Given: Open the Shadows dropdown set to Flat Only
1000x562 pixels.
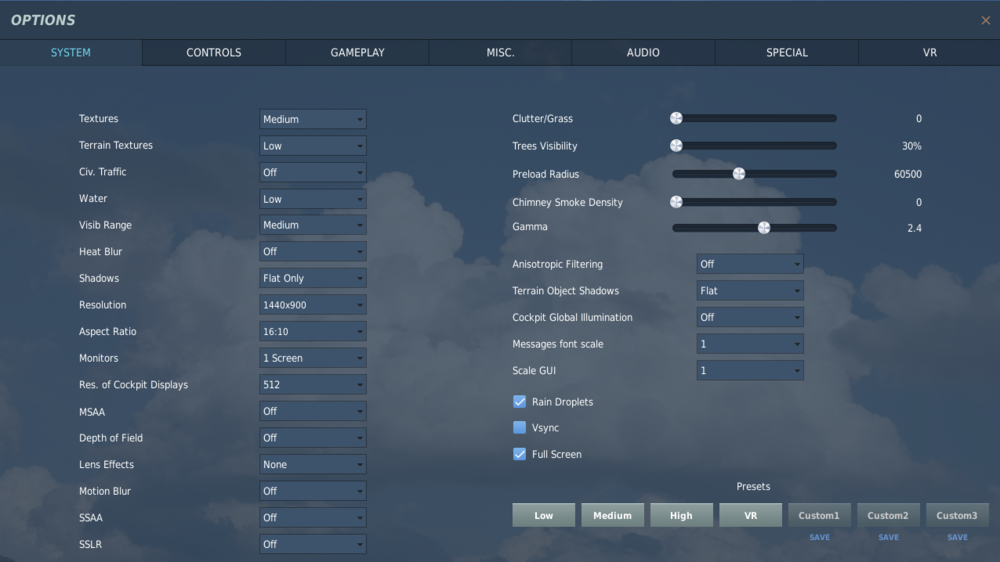Looking at the screenshot, I should [312, 278].
